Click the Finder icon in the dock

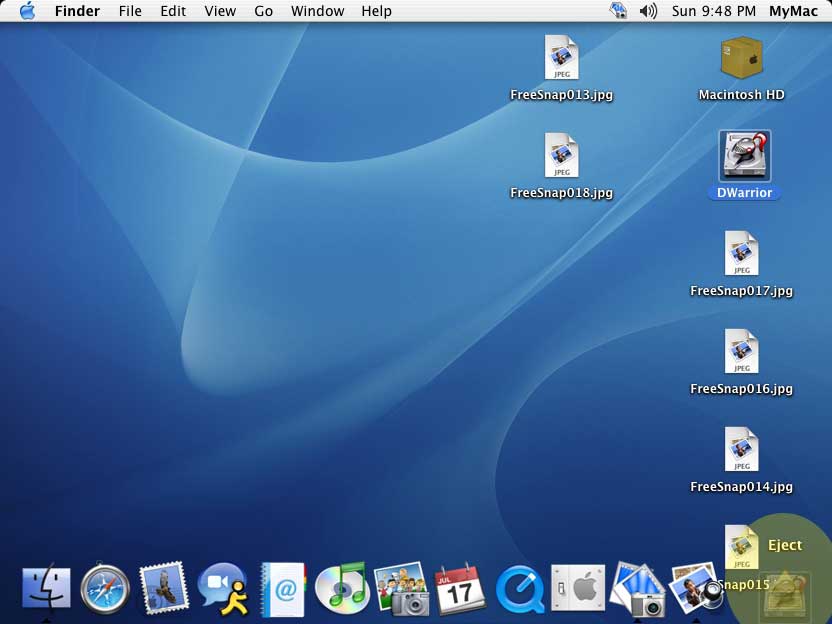[46, 588]
